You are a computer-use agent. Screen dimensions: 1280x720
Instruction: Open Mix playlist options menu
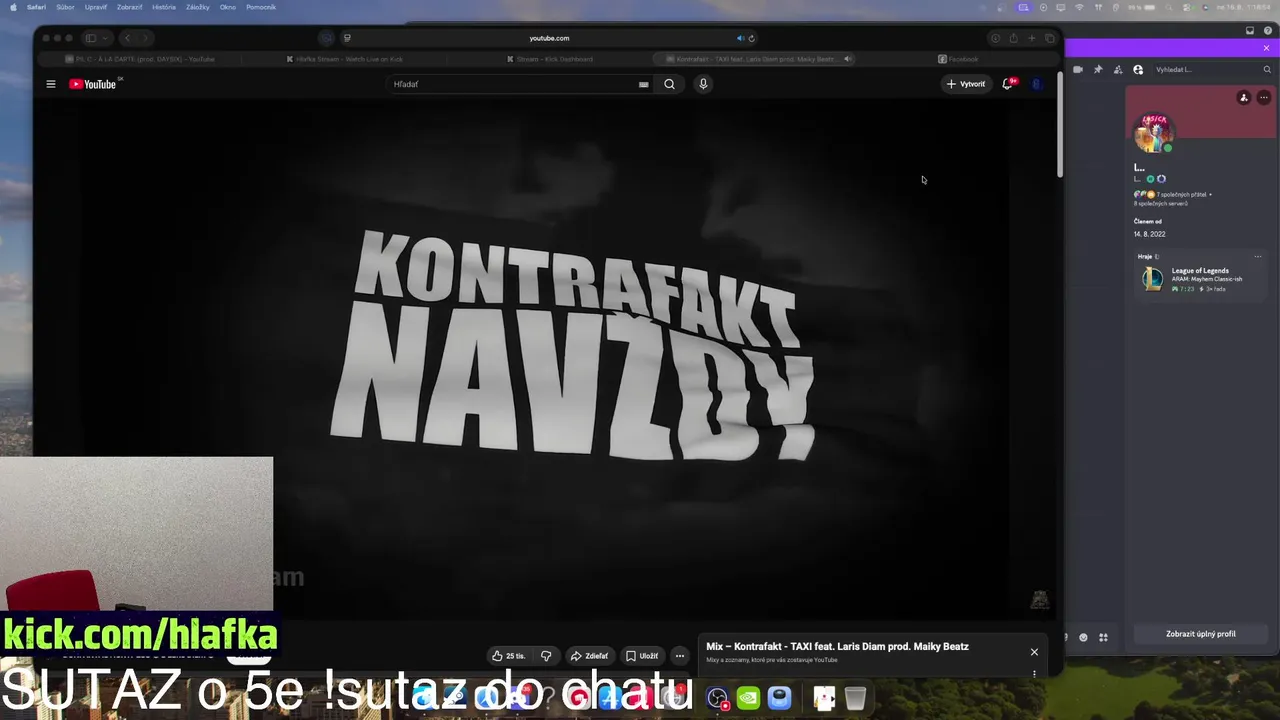click(1034, 674)
